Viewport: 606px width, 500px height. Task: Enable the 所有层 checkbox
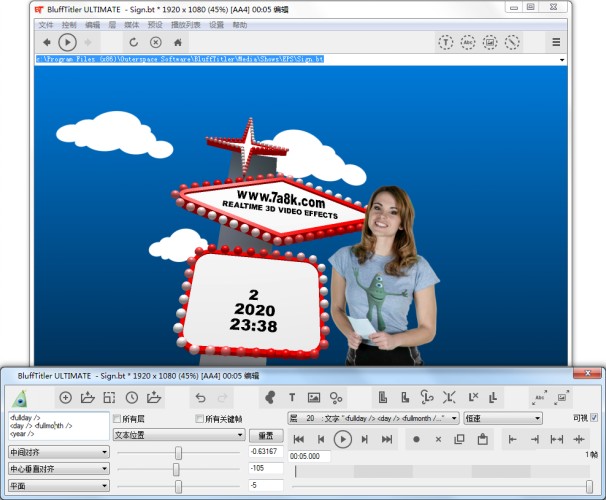(118, 418)
